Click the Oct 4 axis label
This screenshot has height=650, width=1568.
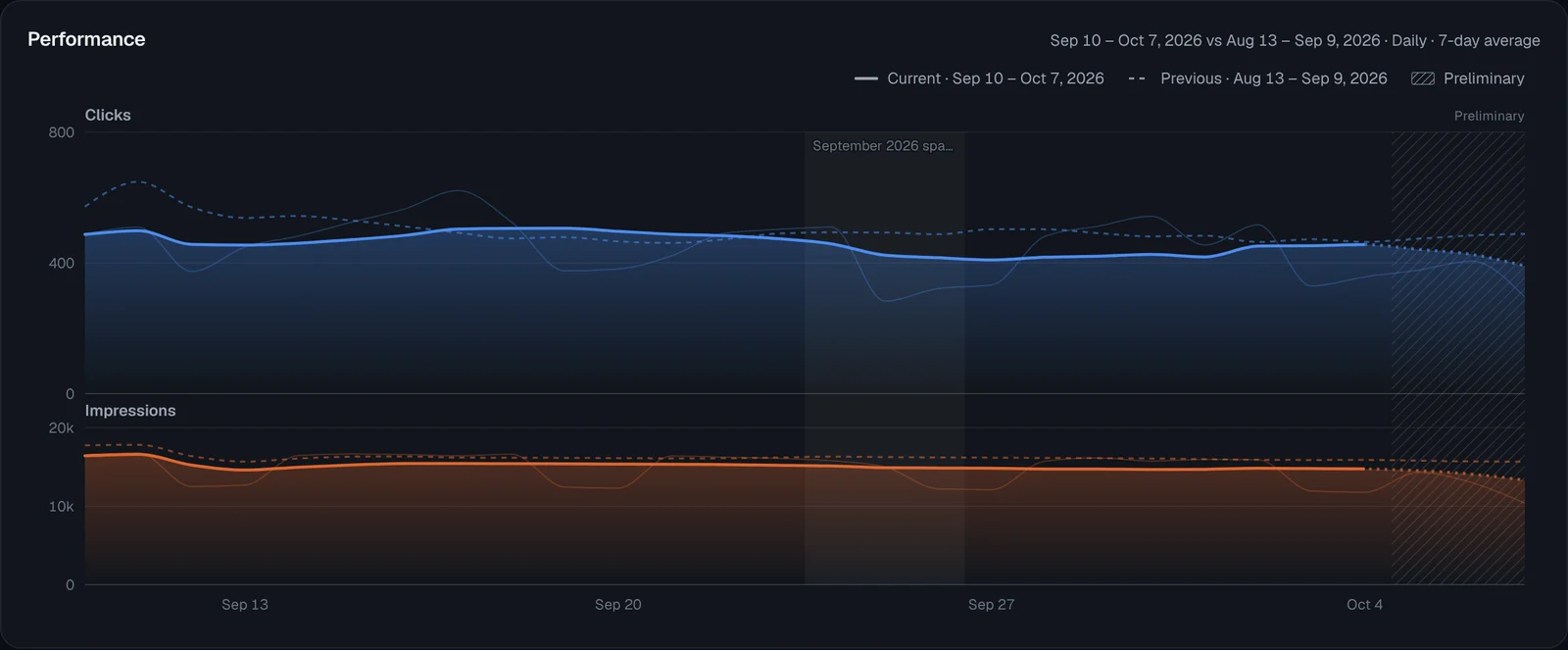(x=1365, y=605)
